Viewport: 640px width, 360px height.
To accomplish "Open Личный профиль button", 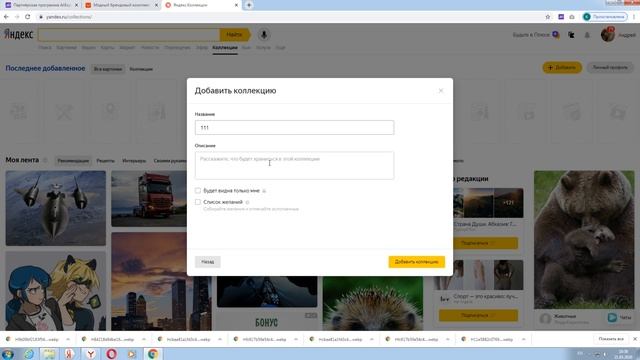I will (610, 67).
